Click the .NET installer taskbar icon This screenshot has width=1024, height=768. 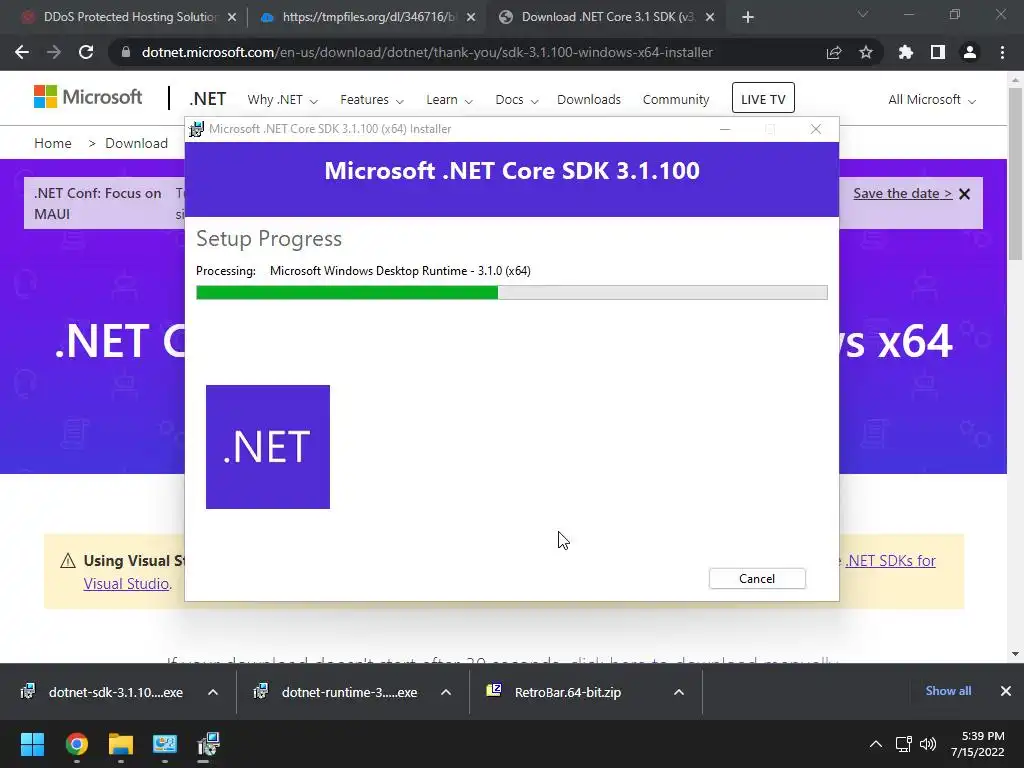[x=208, y=744]
